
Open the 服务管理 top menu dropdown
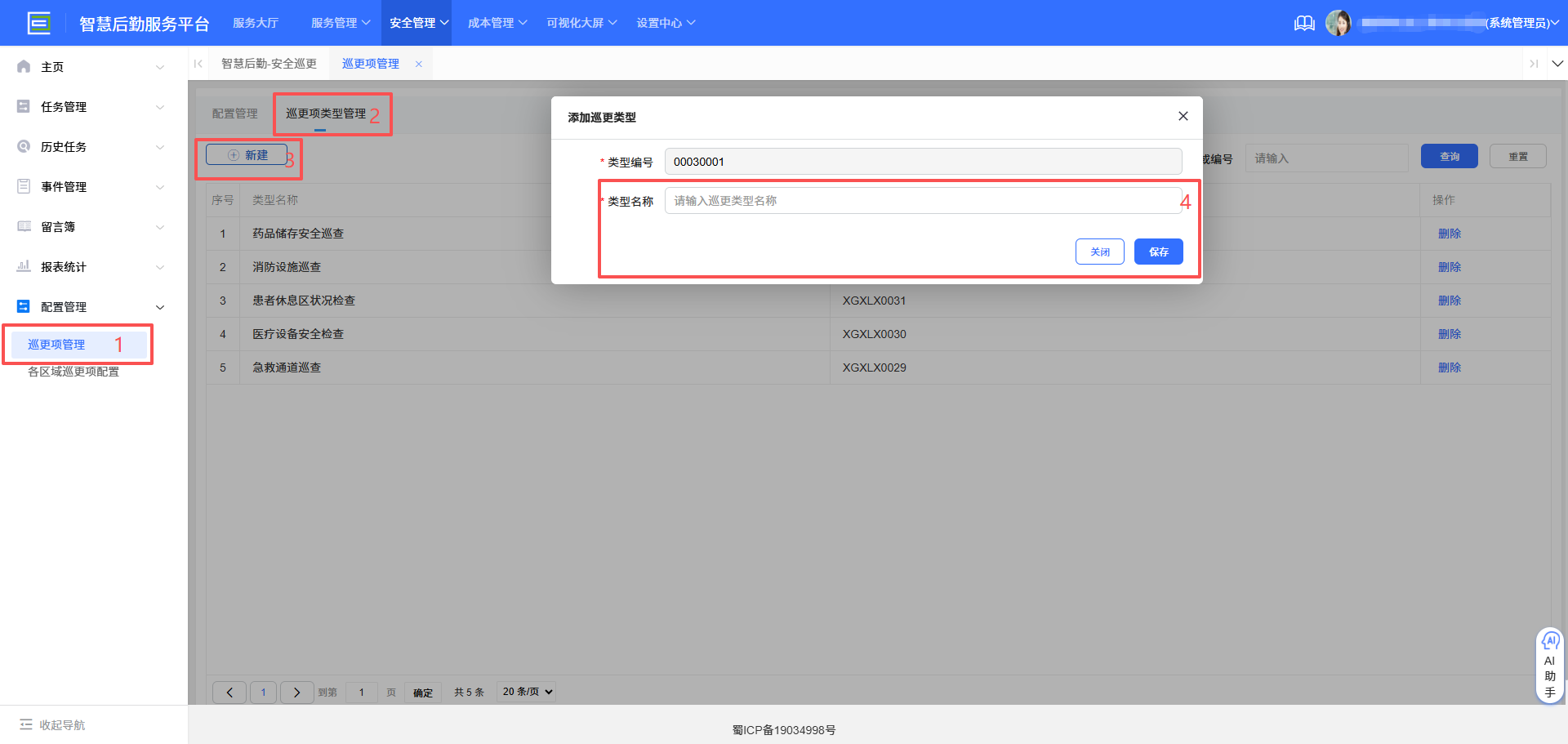340,23
